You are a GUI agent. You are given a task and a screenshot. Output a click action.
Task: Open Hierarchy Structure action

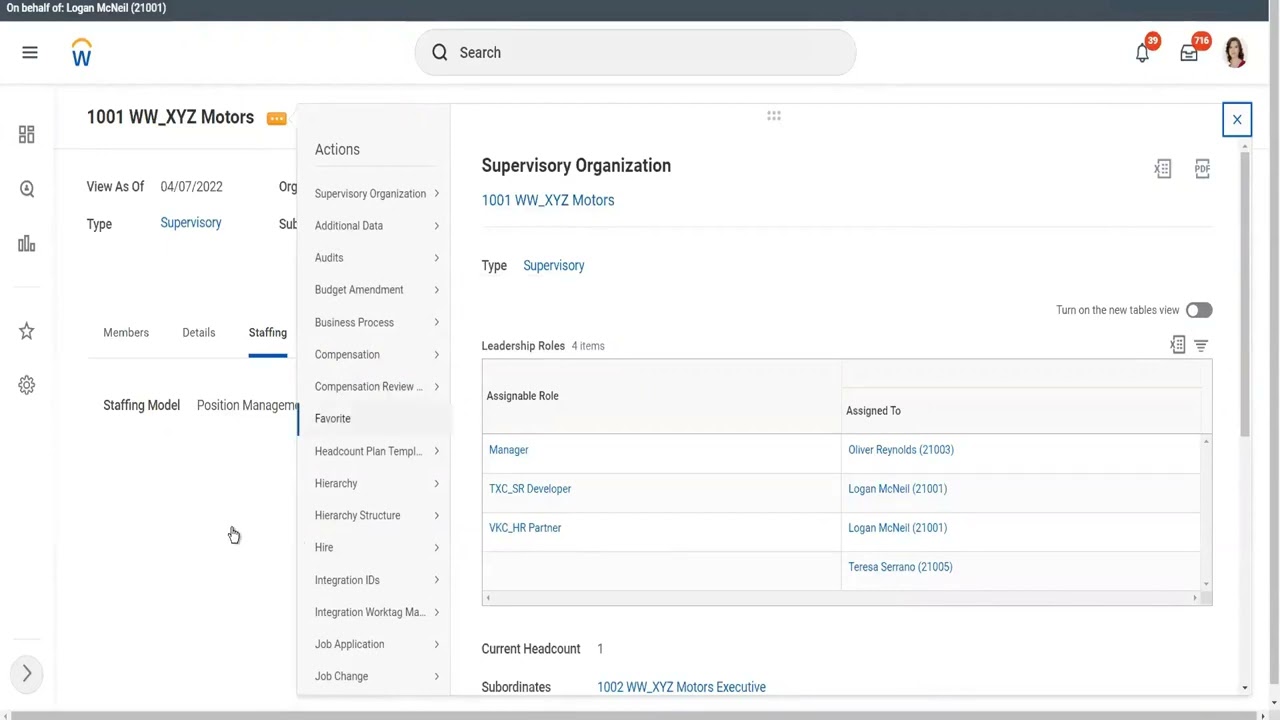376,516
